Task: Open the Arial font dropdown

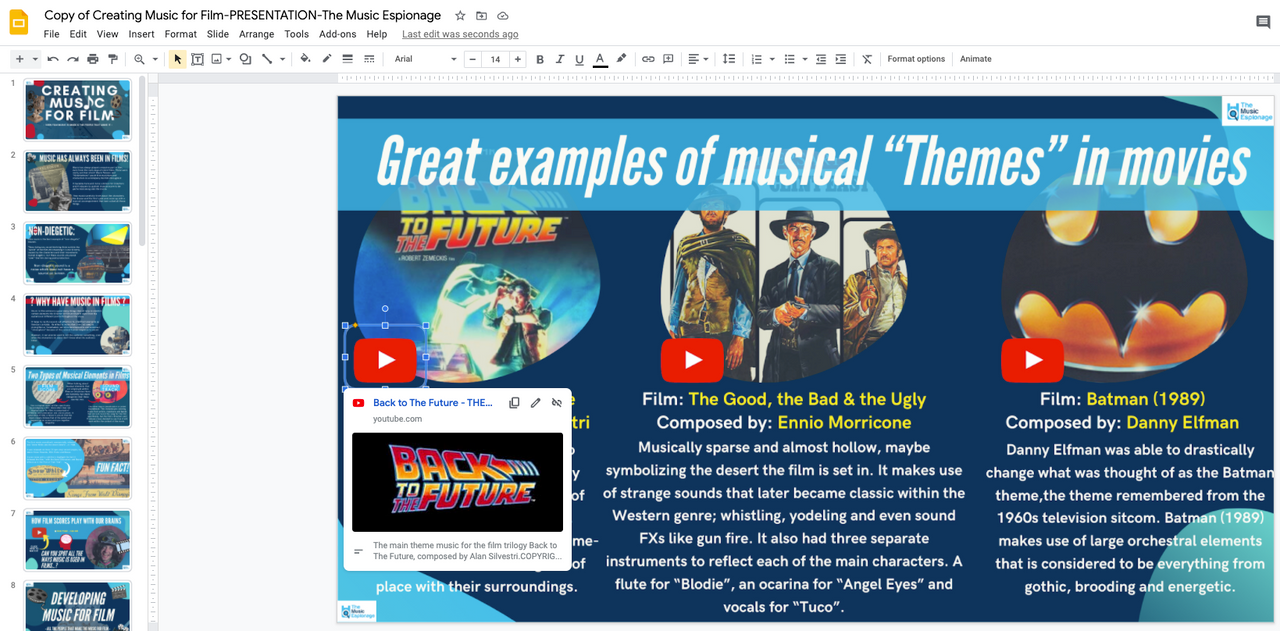Action: [425, 59]
